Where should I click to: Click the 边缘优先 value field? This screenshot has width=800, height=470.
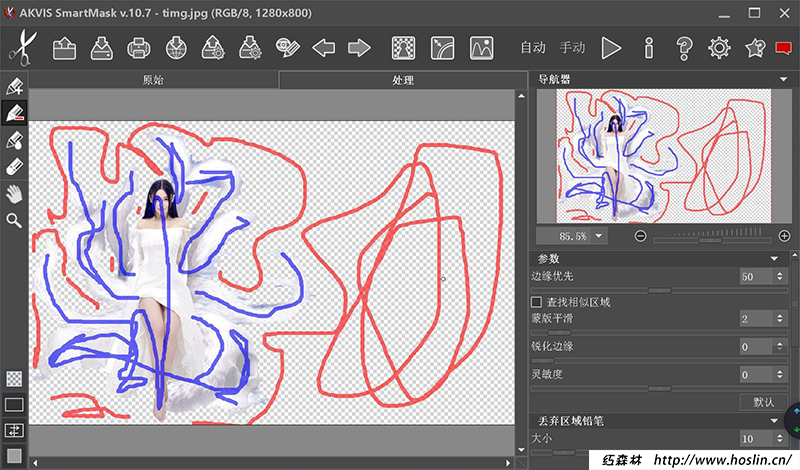tap(756, 277)
